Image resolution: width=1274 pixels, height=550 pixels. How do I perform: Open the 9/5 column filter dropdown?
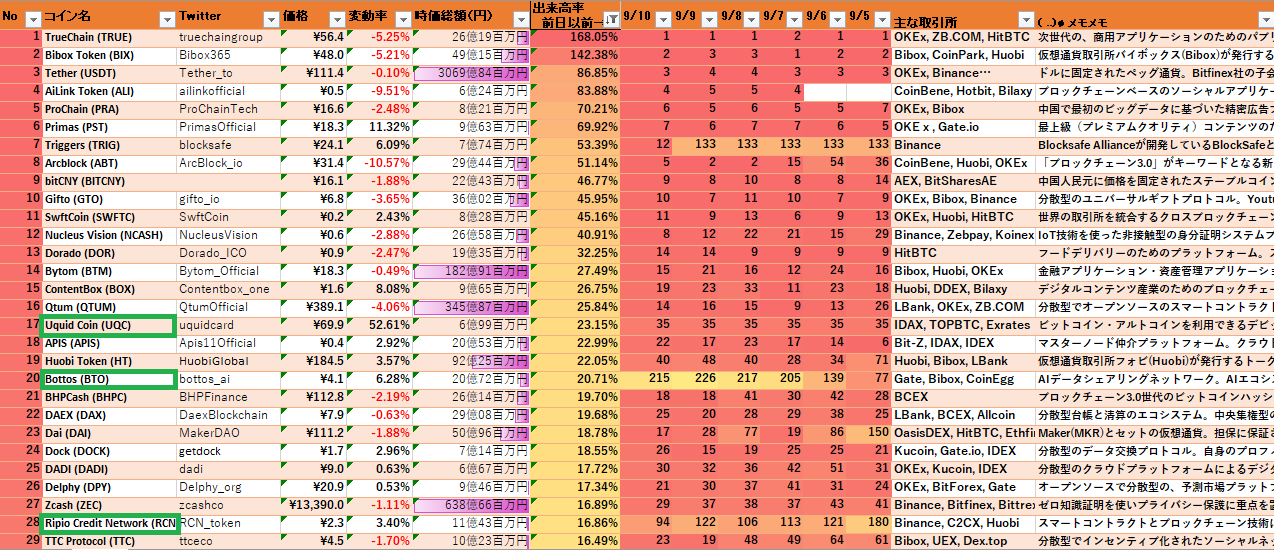point(882,19)
